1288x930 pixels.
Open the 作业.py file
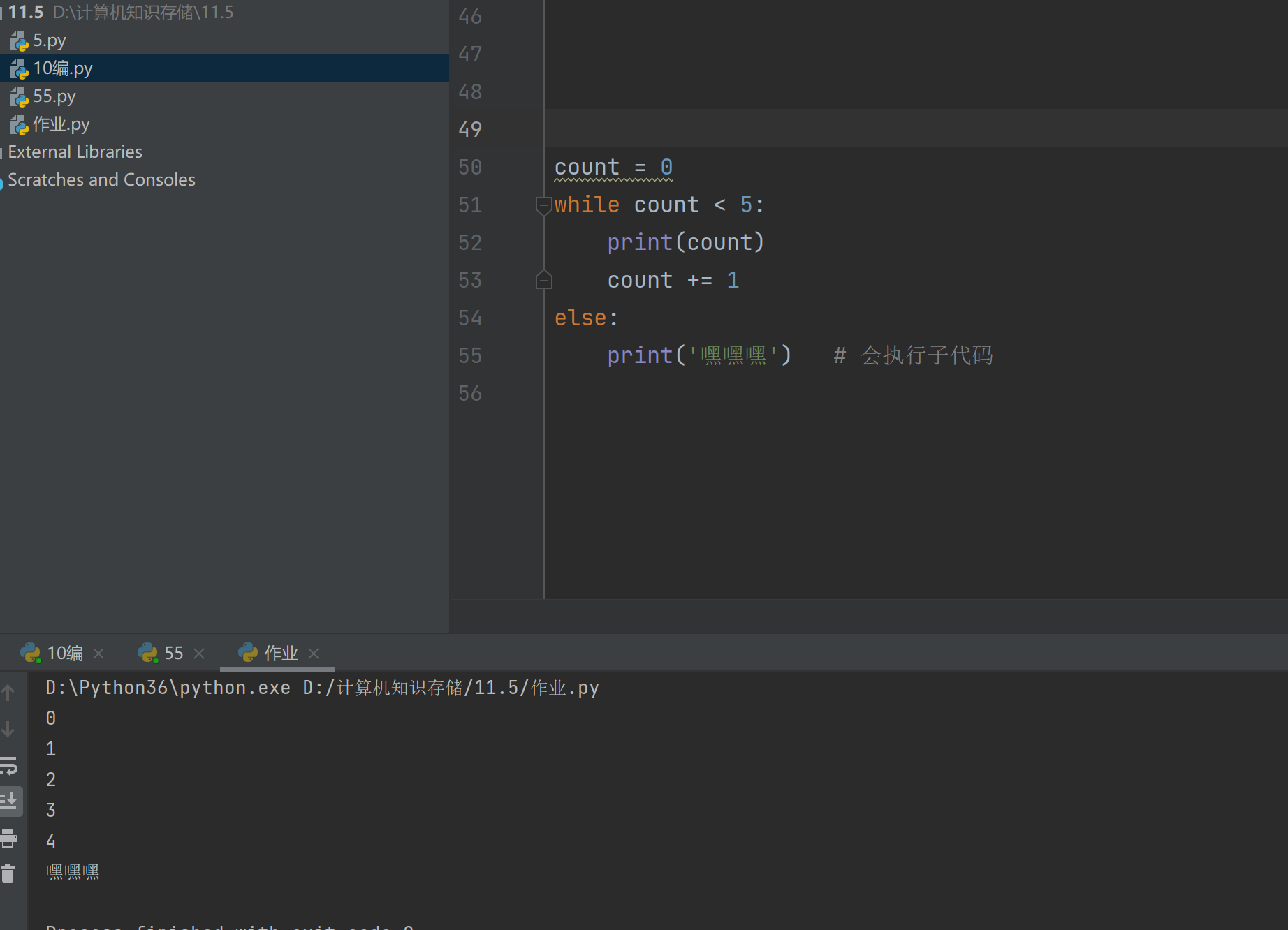(61, 124)
